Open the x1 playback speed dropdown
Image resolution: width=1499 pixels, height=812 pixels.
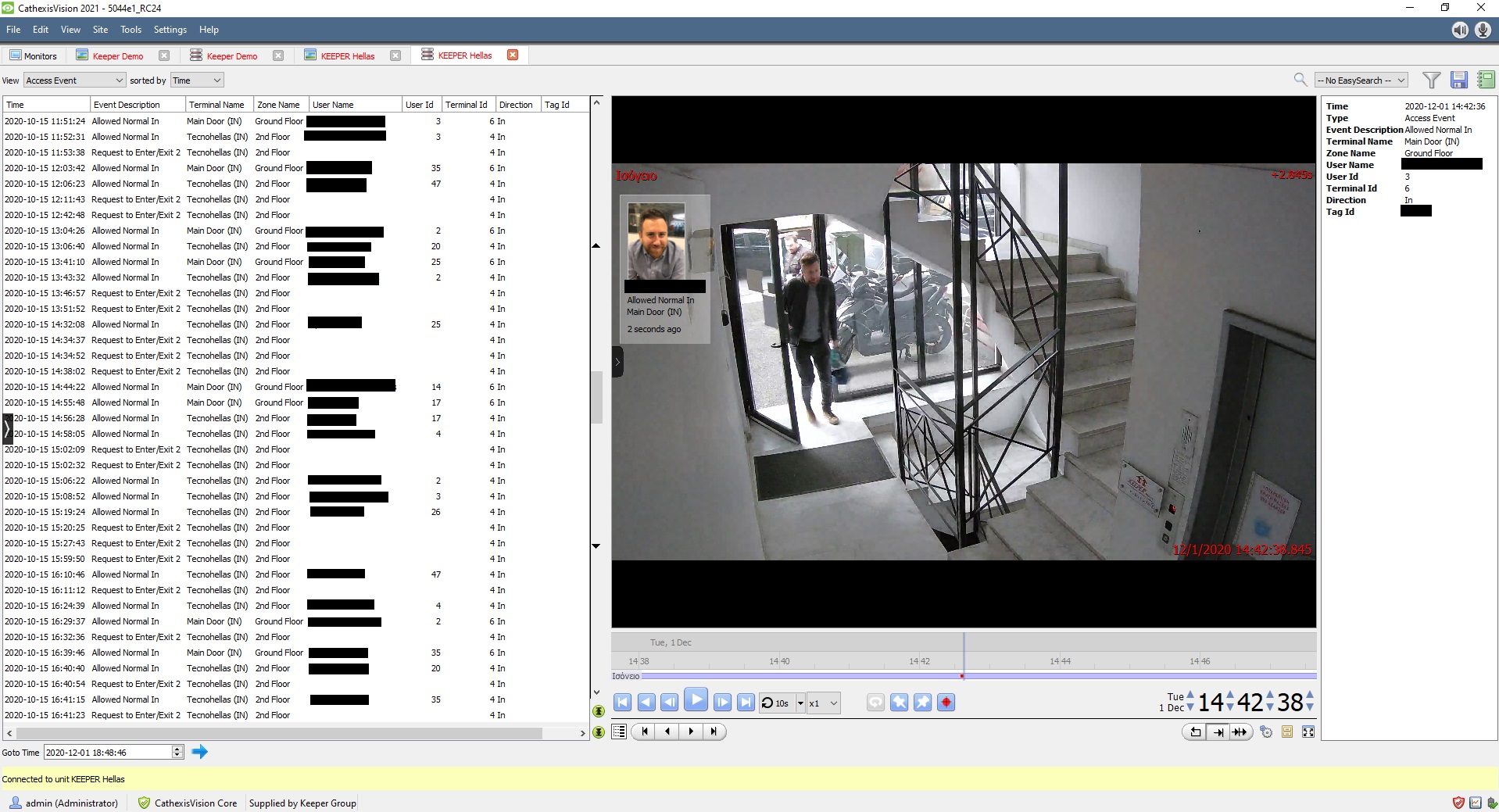click(823, 703)
